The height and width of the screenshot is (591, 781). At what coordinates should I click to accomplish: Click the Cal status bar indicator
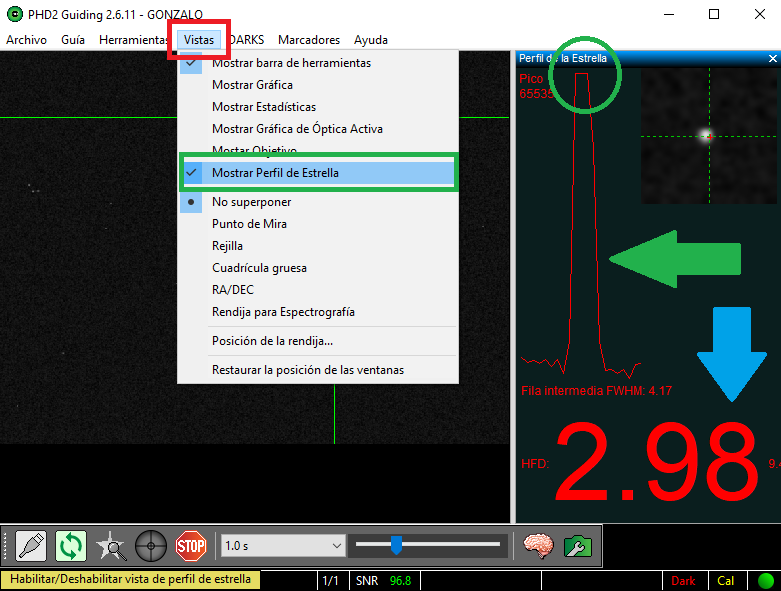[x=725, y=581]
